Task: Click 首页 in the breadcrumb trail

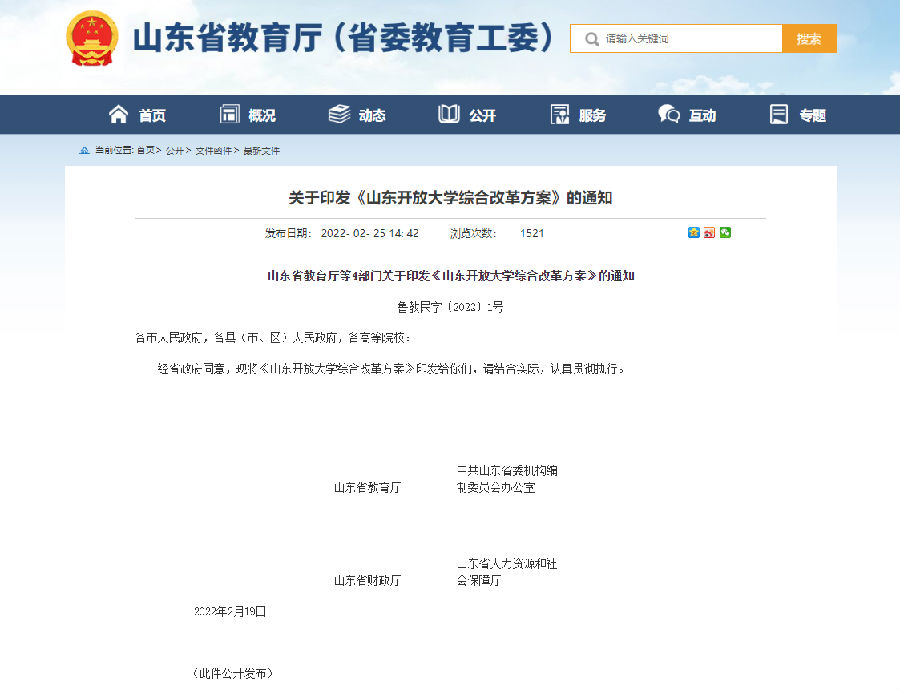Action: pos(146,151)
